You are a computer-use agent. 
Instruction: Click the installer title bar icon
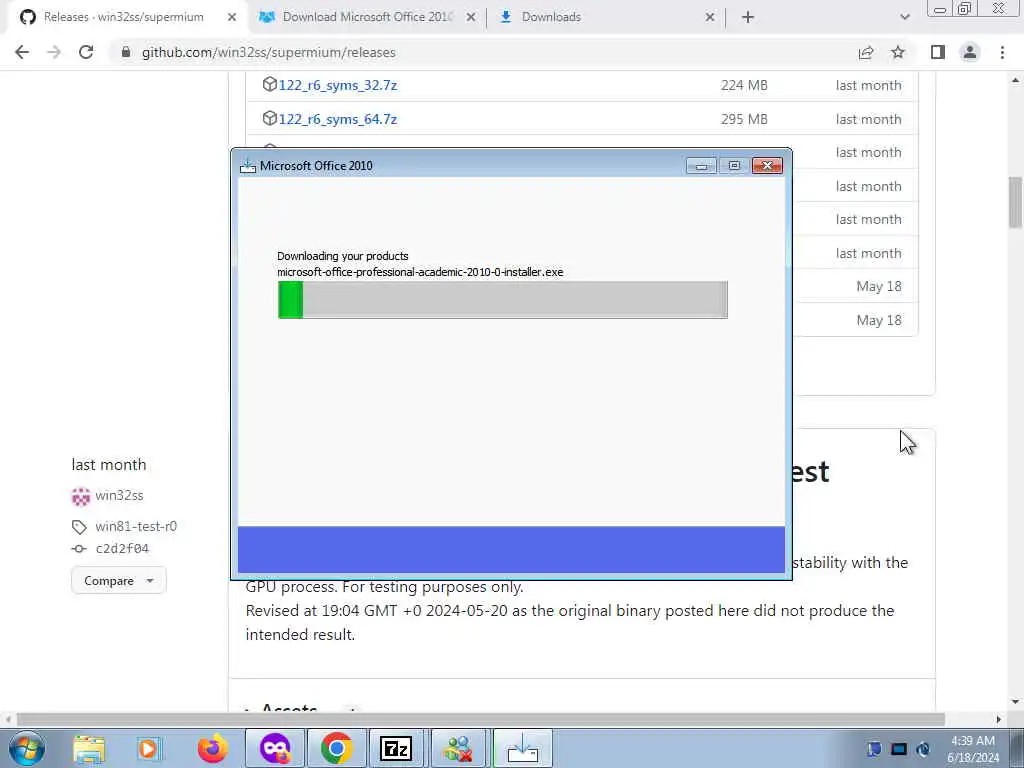(248, 167)
